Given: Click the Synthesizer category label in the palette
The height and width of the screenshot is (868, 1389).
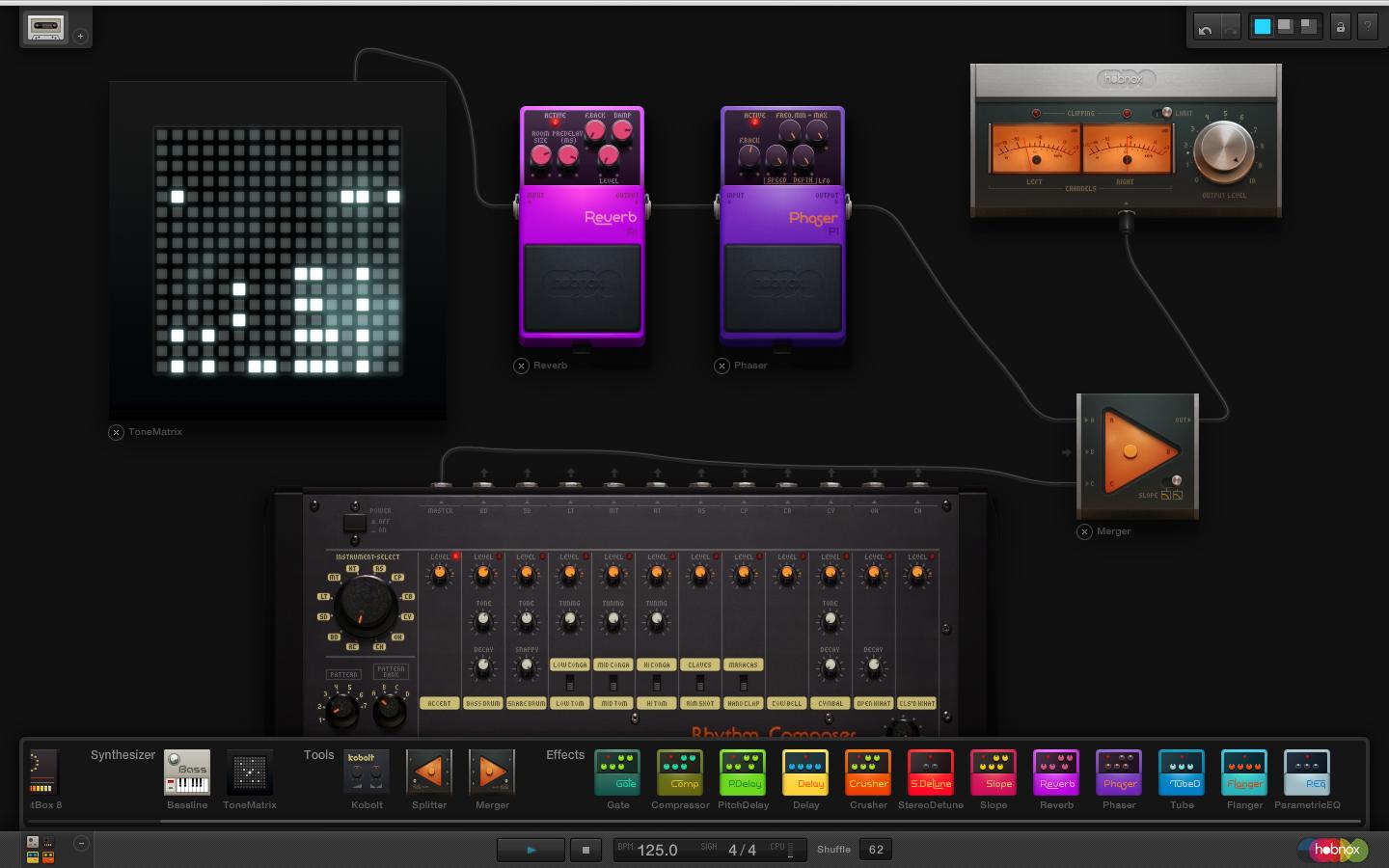Looking at the screenshot, I should coord(123,755).
